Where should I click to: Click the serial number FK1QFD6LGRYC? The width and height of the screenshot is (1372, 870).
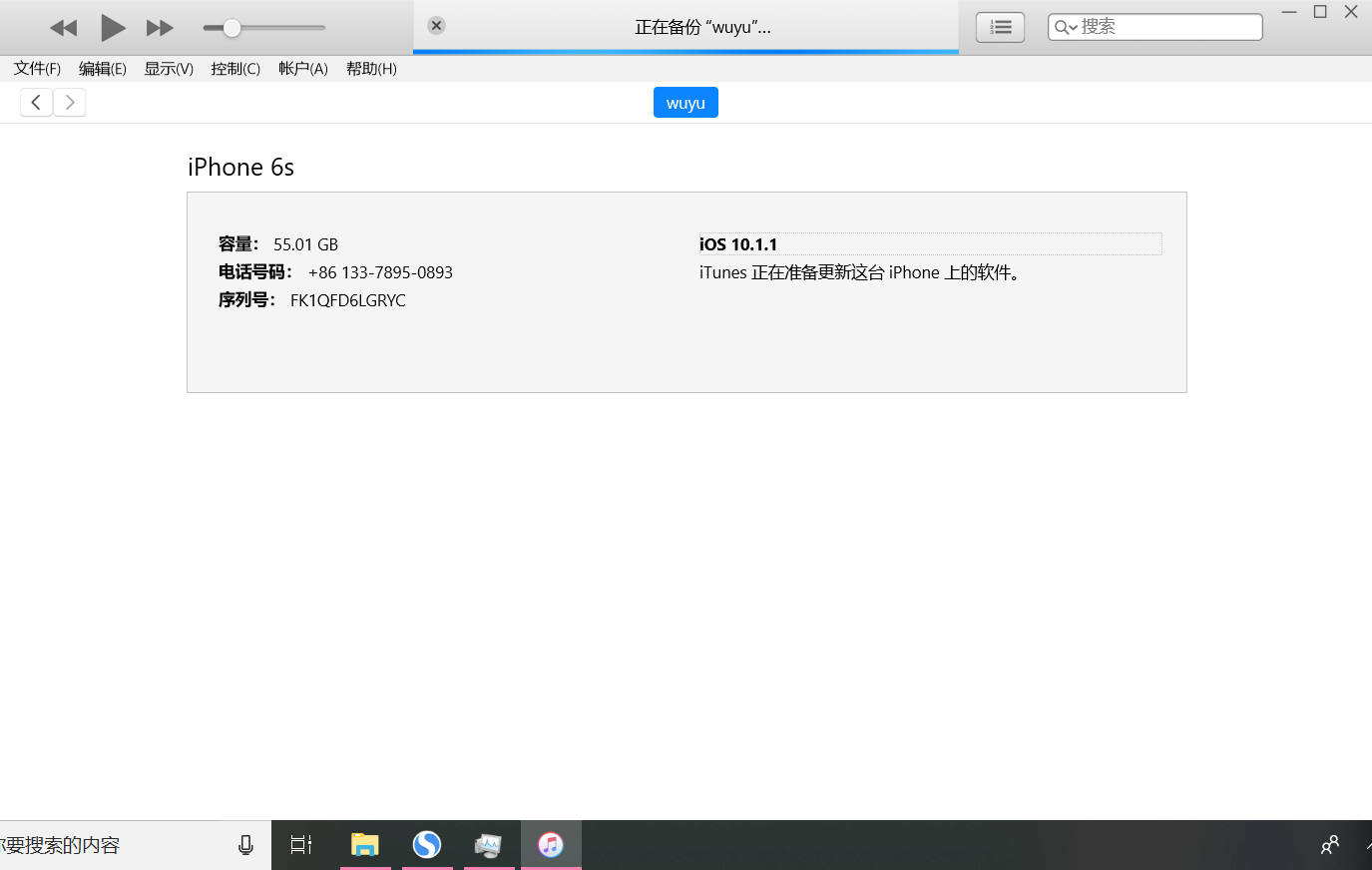pyautogui.click(x=348, y=300)
